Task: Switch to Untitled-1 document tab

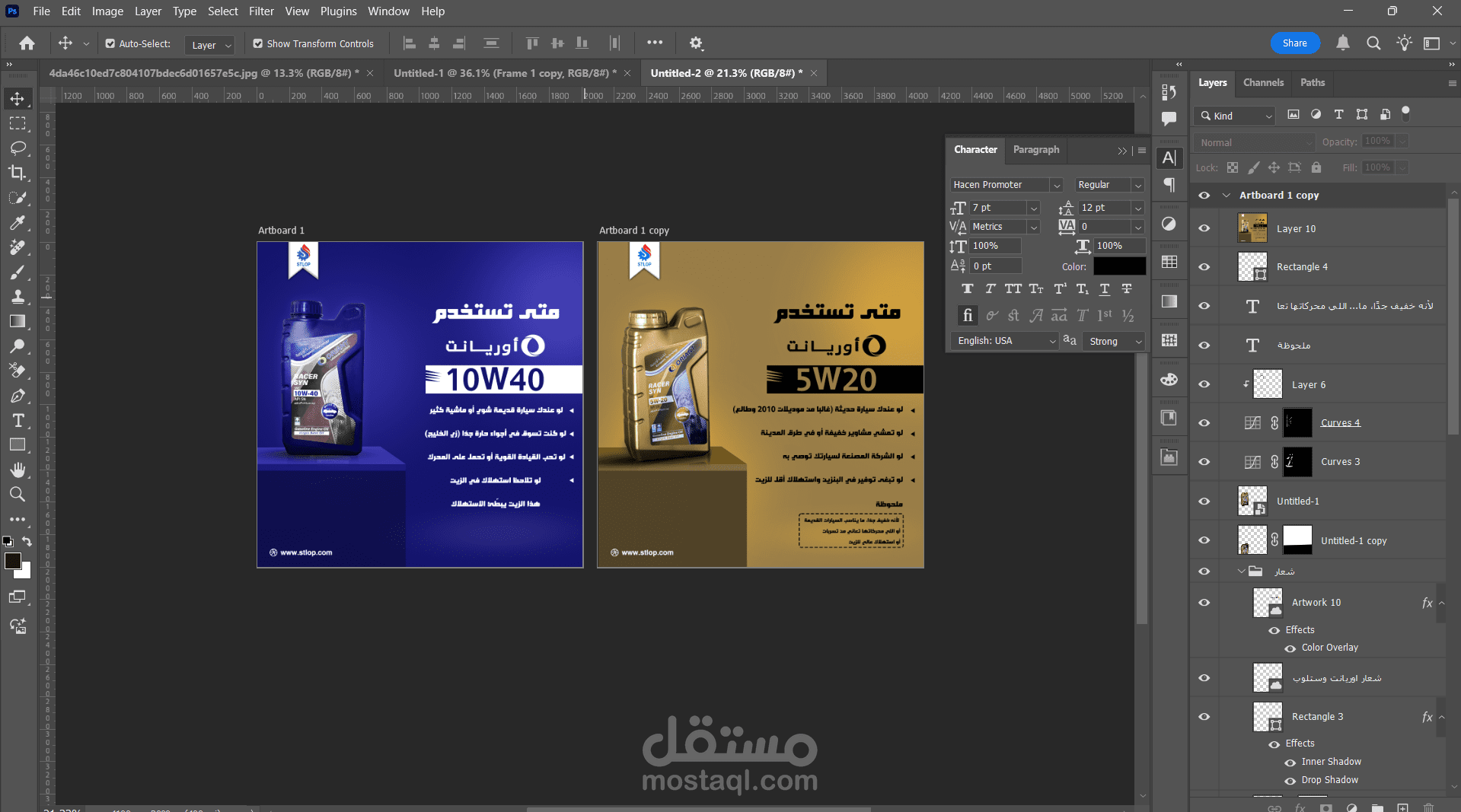Action: click(x=505, y=73)
